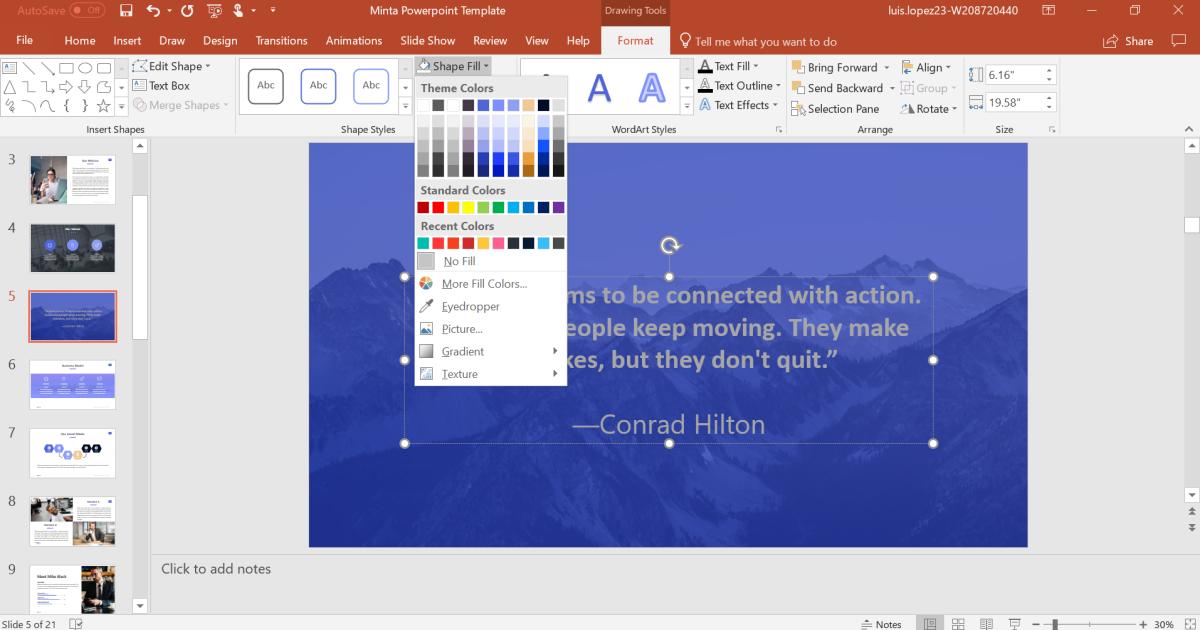Insert a Text Box from Insert Shapes
1200x630 pixels.
(x=166, y=85)
